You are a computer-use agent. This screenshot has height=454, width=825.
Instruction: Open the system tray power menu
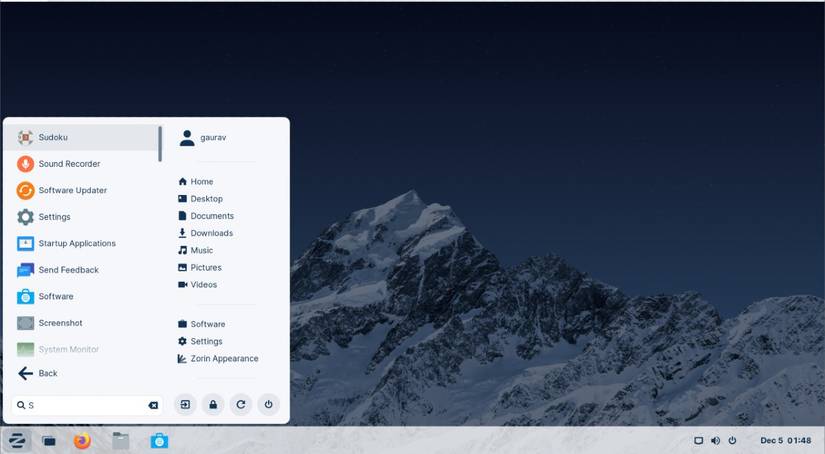click(x=732, y=441)
